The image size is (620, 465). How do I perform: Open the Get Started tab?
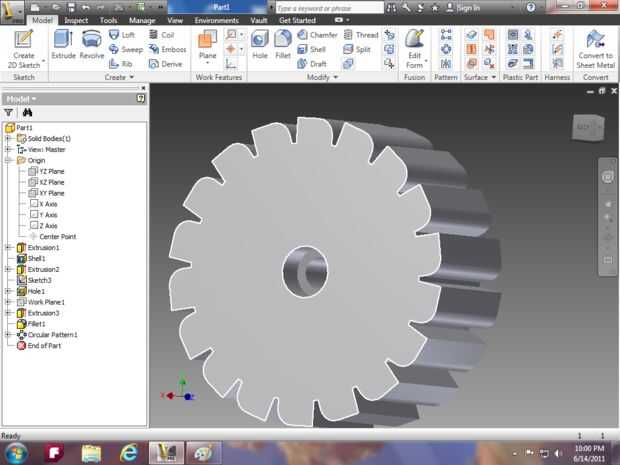pos(297,20)
